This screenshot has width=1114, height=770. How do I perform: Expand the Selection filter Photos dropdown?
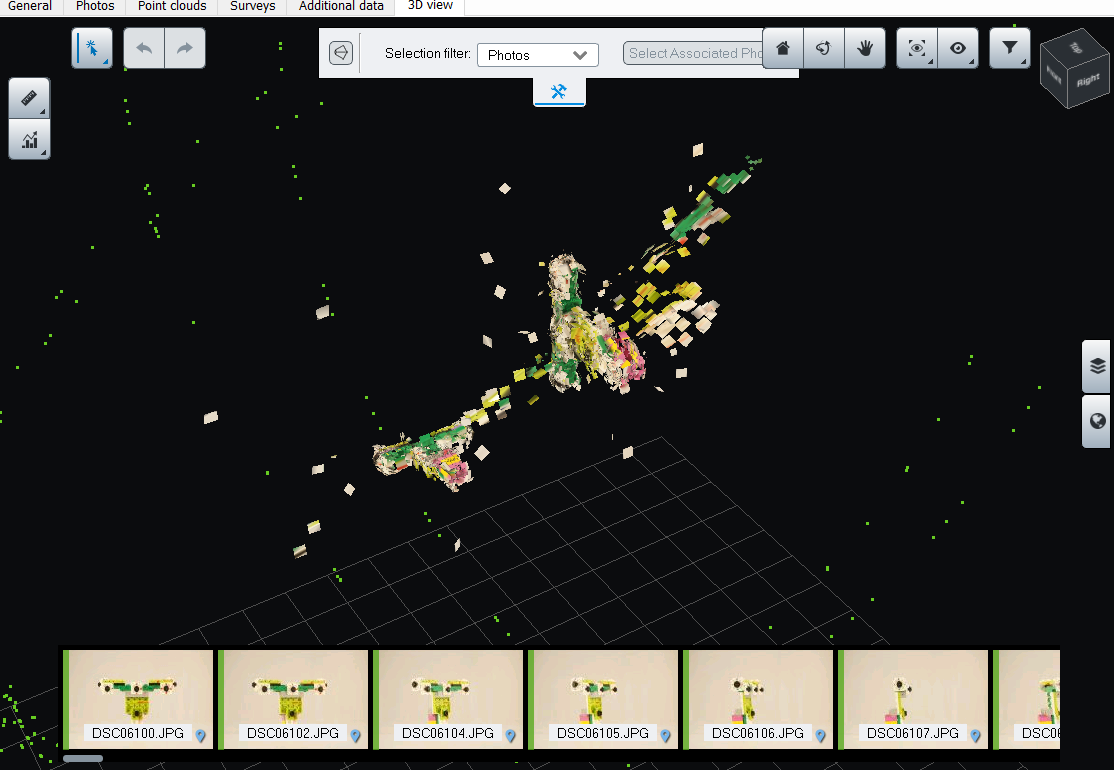point(538,55)
